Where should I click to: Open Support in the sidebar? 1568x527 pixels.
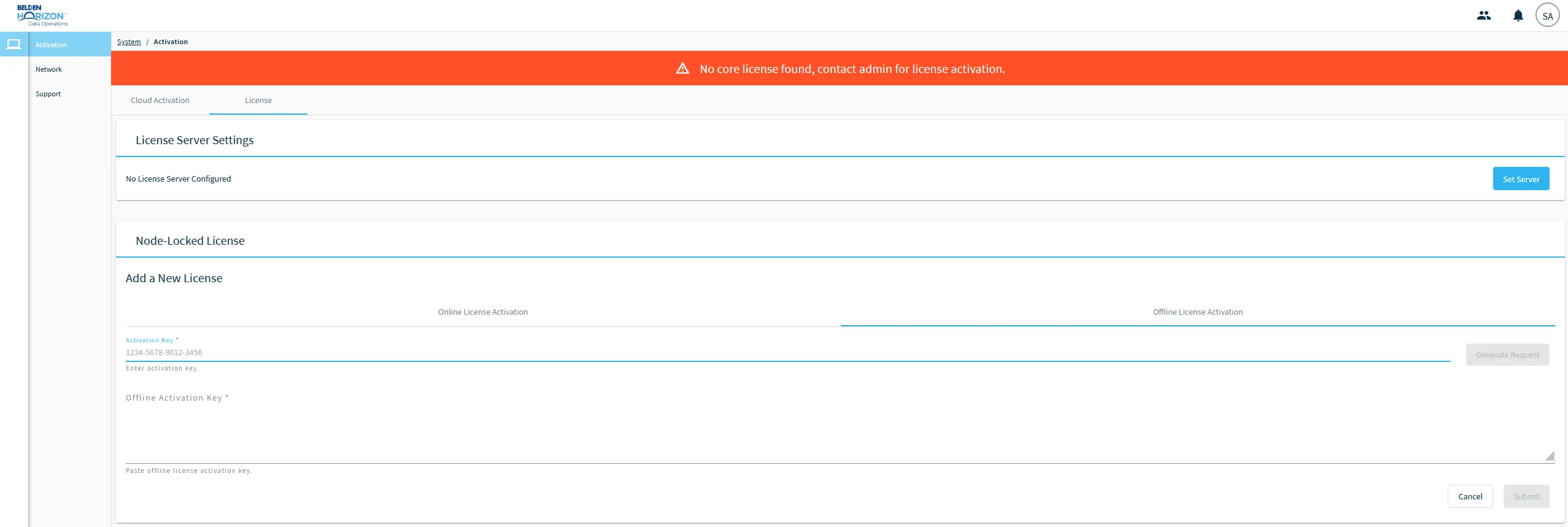69,94
